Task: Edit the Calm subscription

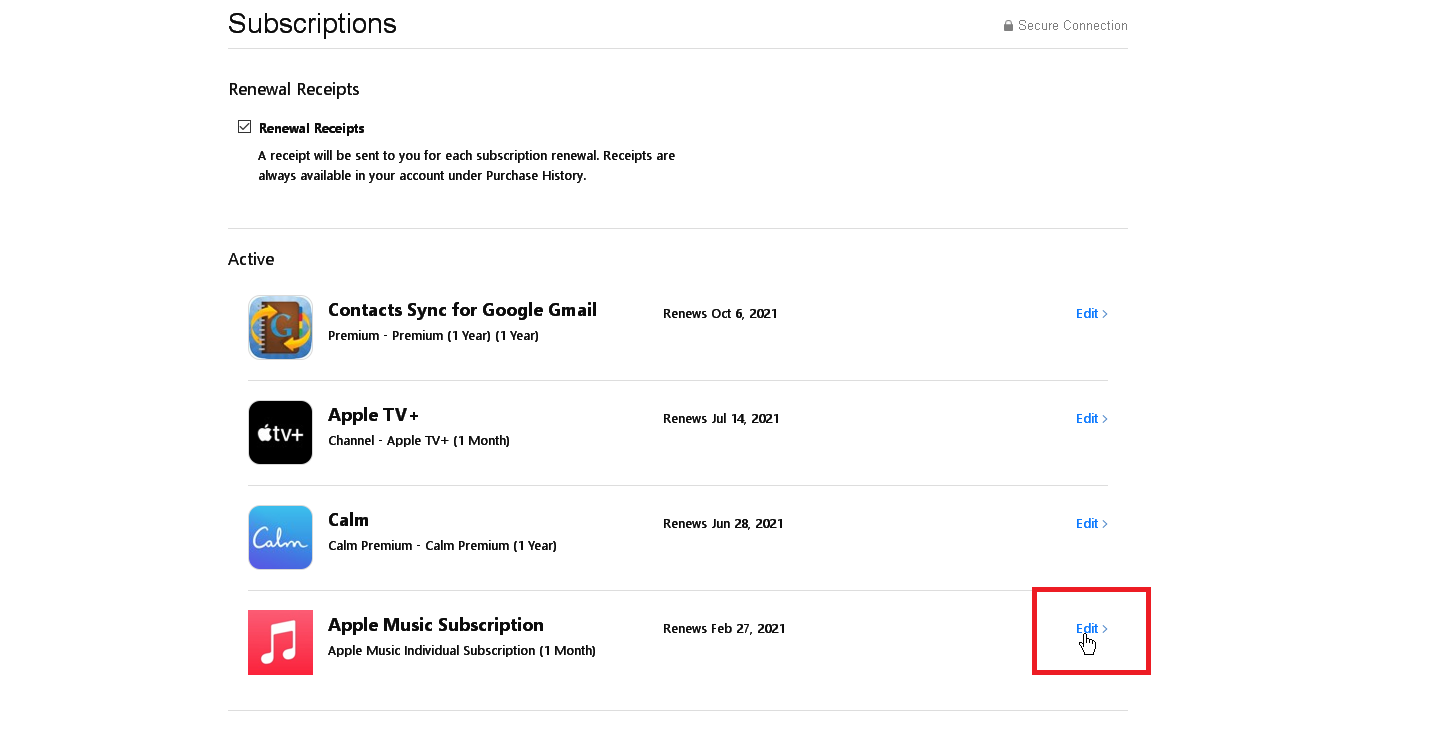Action: pos(1092,523)
